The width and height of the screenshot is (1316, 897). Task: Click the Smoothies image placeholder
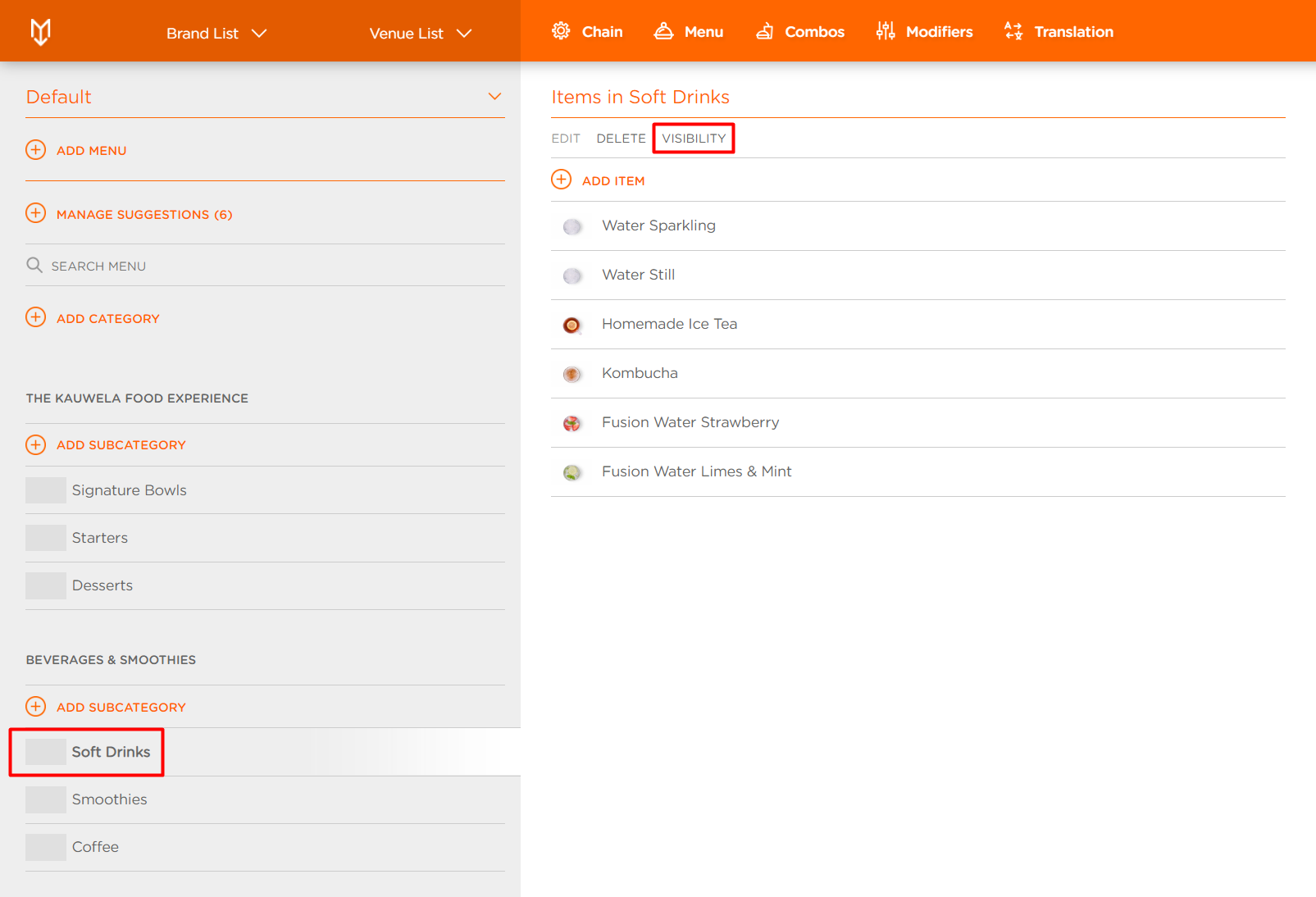point(46,799)
